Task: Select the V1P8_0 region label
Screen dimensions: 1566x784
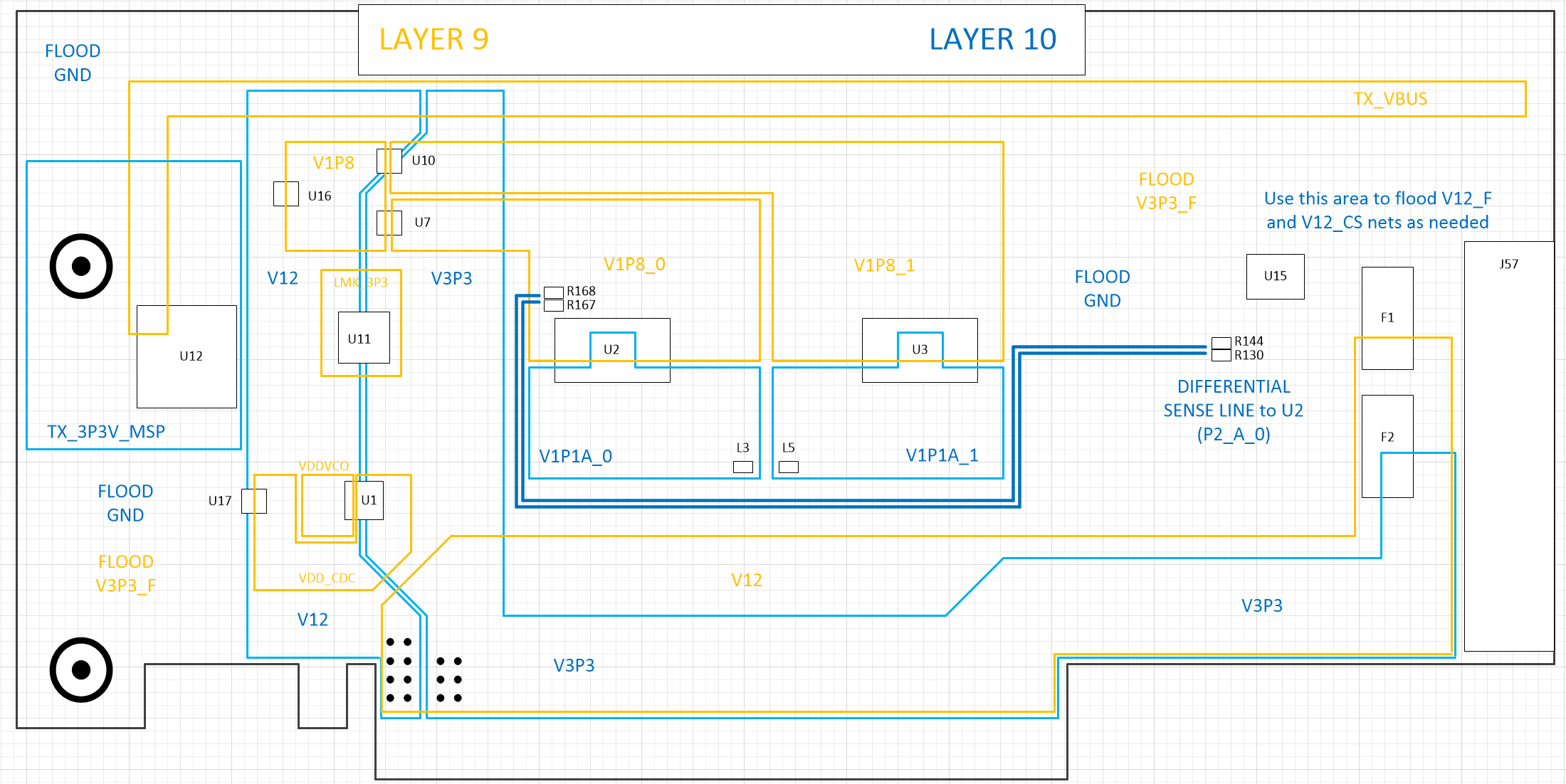Action: (634, 265)
